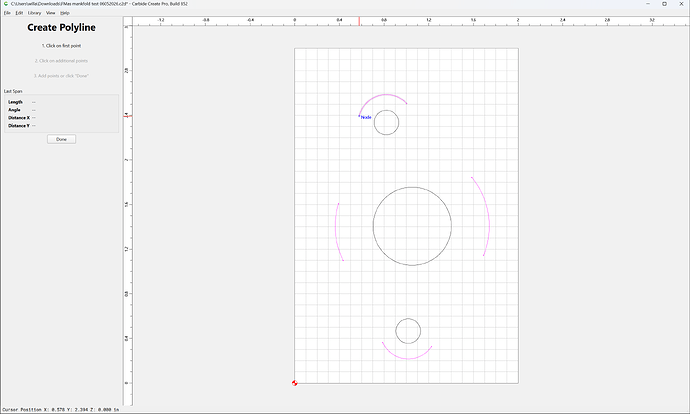This screenshot has width=690, height=414.
Task: Click the 'Last Span' group label
Action: (x=13, y=91)
